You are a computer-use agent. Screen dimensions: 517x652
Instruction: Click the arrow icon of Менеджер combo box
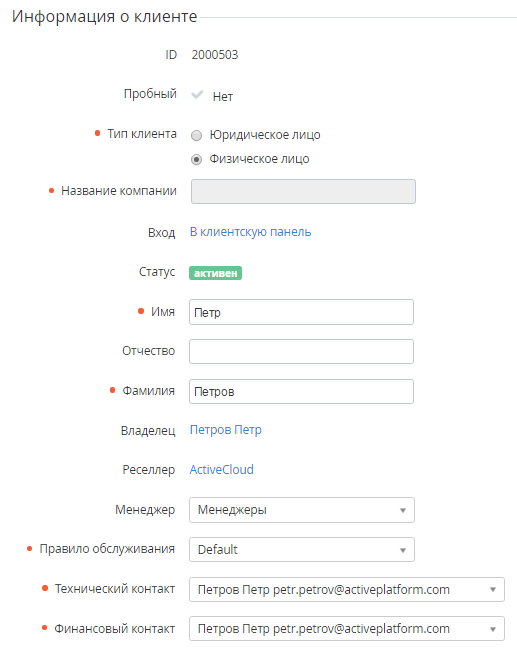(403, 510)
